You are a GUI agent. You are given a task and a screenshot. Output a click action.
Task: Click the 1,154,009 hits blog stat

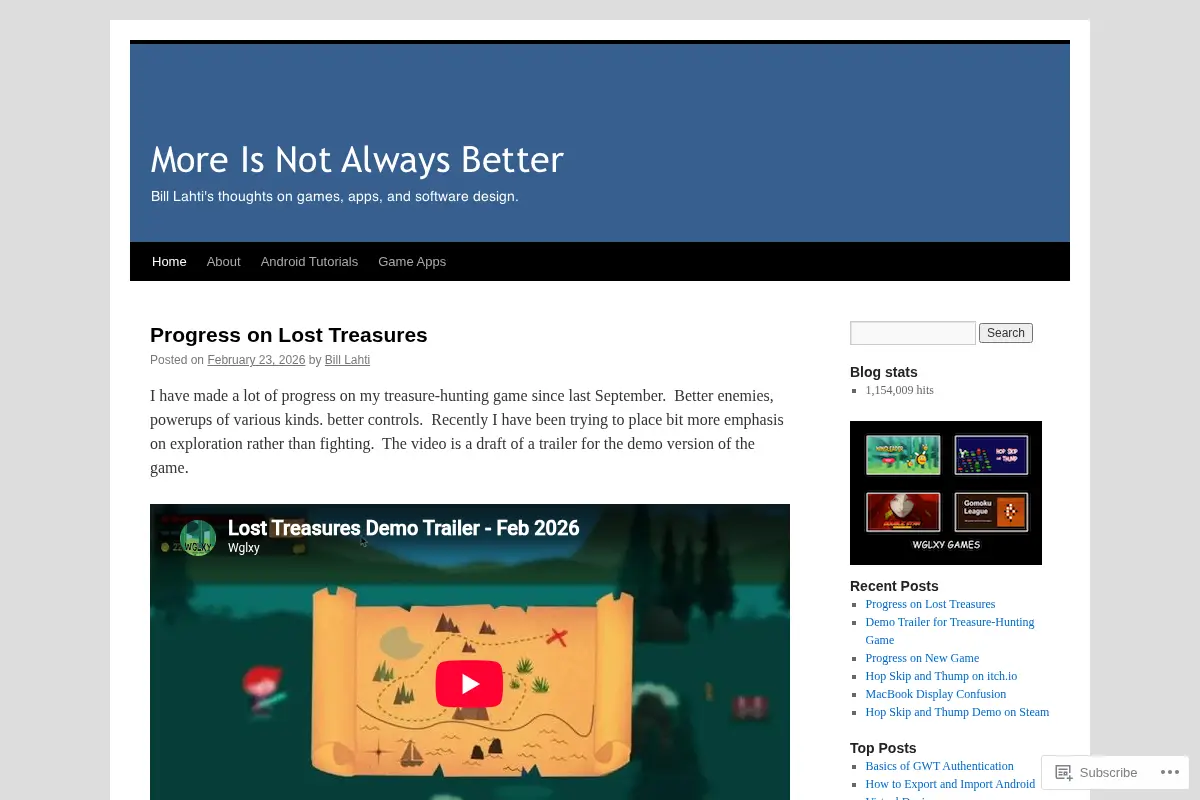click(x=899, y=390)
